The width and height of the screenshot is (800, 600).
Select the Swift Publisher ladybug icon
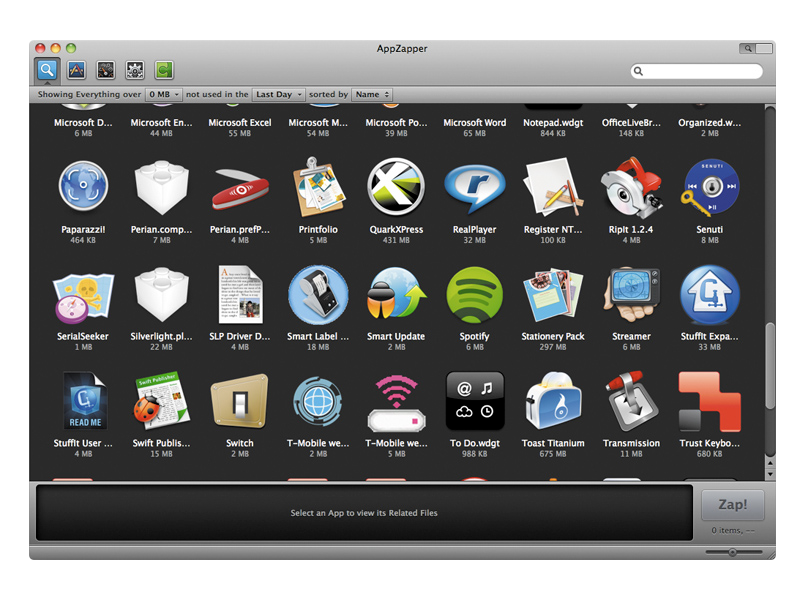161,401
